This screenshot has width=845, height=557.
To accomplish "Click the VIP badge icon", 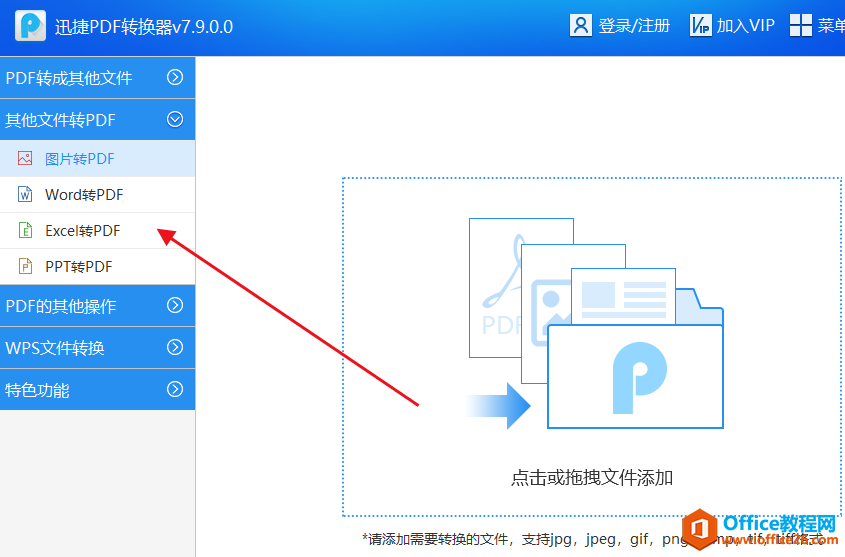I will 701,25.
